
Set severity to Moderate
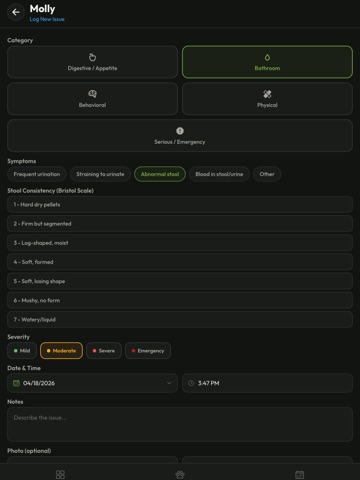tap(61, 351)
